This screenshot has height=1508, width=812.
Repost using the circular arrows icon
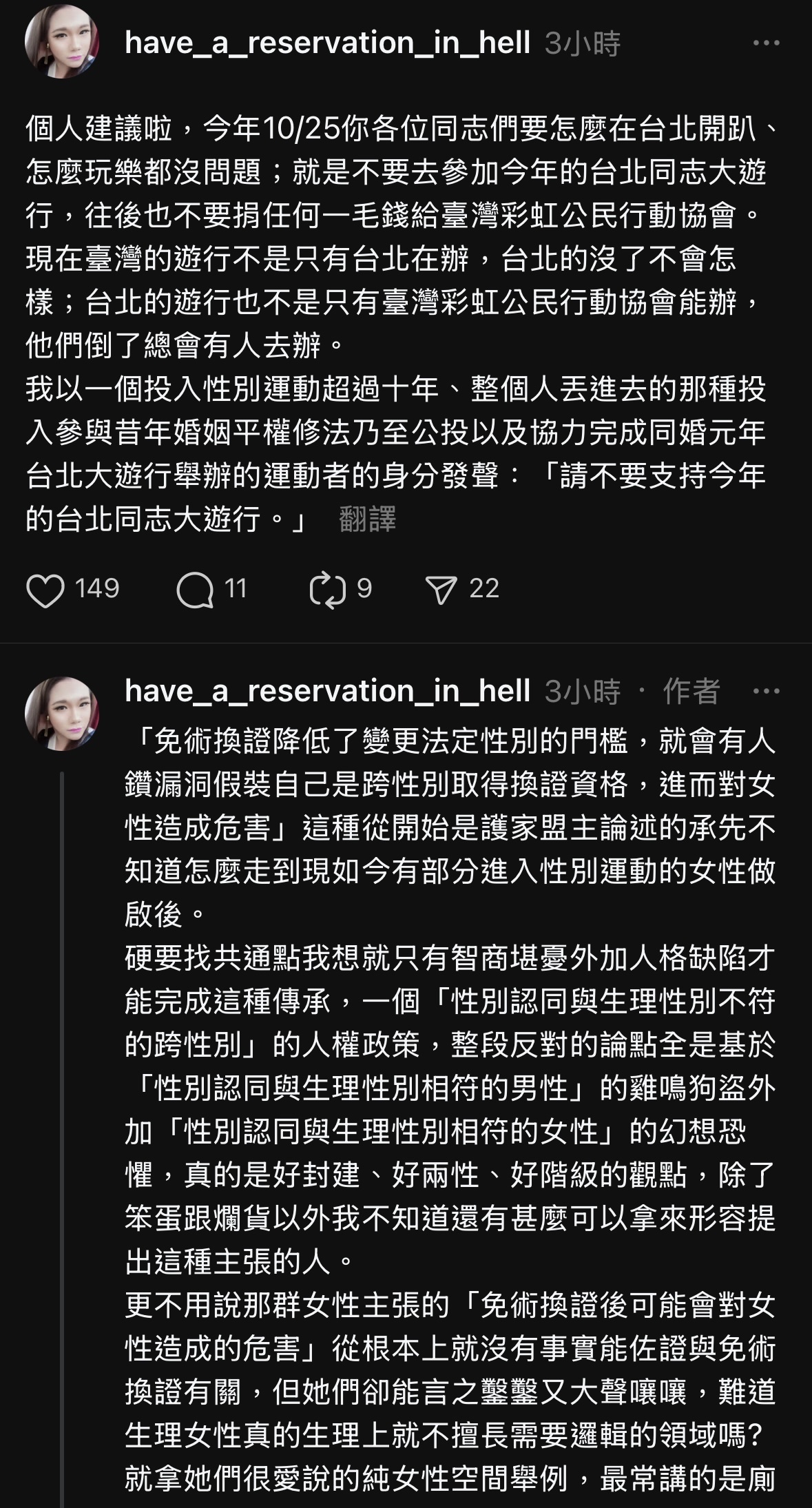point(328,590)
